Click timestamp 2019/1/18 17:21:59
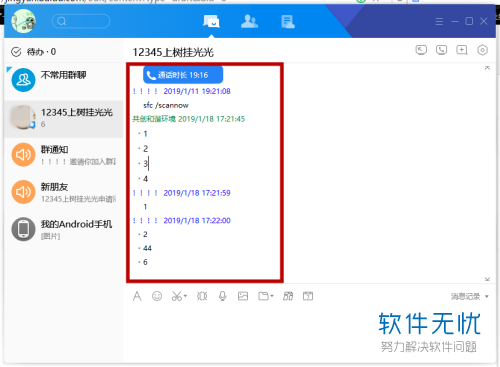500x367 pixels. tap(197, 193)
